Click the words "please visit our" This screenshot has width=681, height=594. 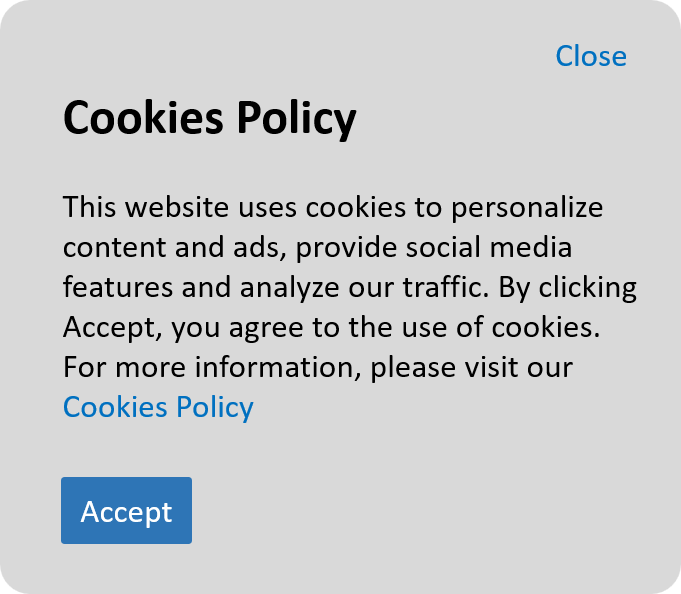click(x=471, y=367)
